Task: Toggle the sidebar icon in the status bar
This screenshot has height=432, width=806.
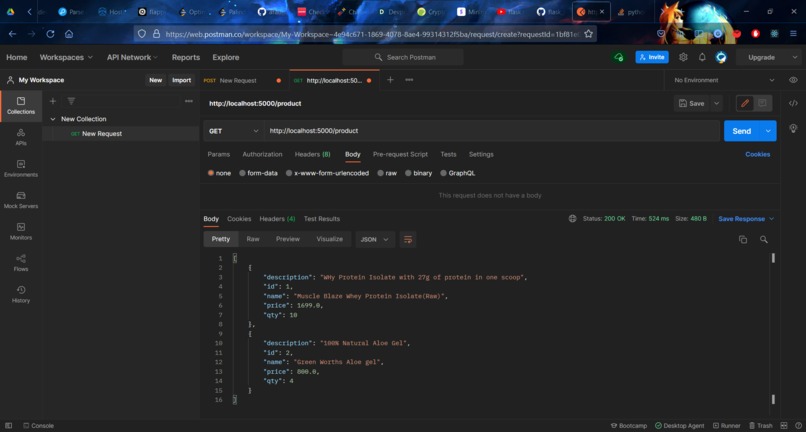Action: pyautogui.click(x=8, y=425)
